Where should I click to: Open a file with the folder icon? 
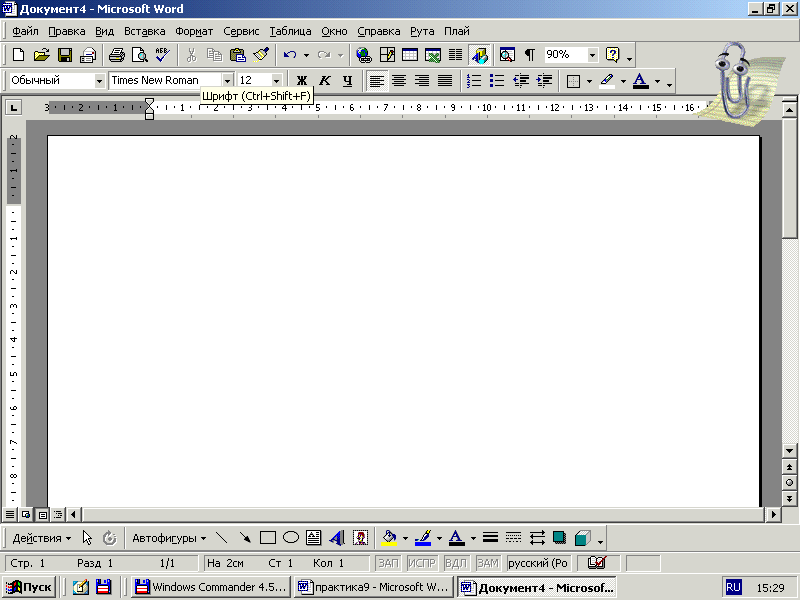pos(42,55)
